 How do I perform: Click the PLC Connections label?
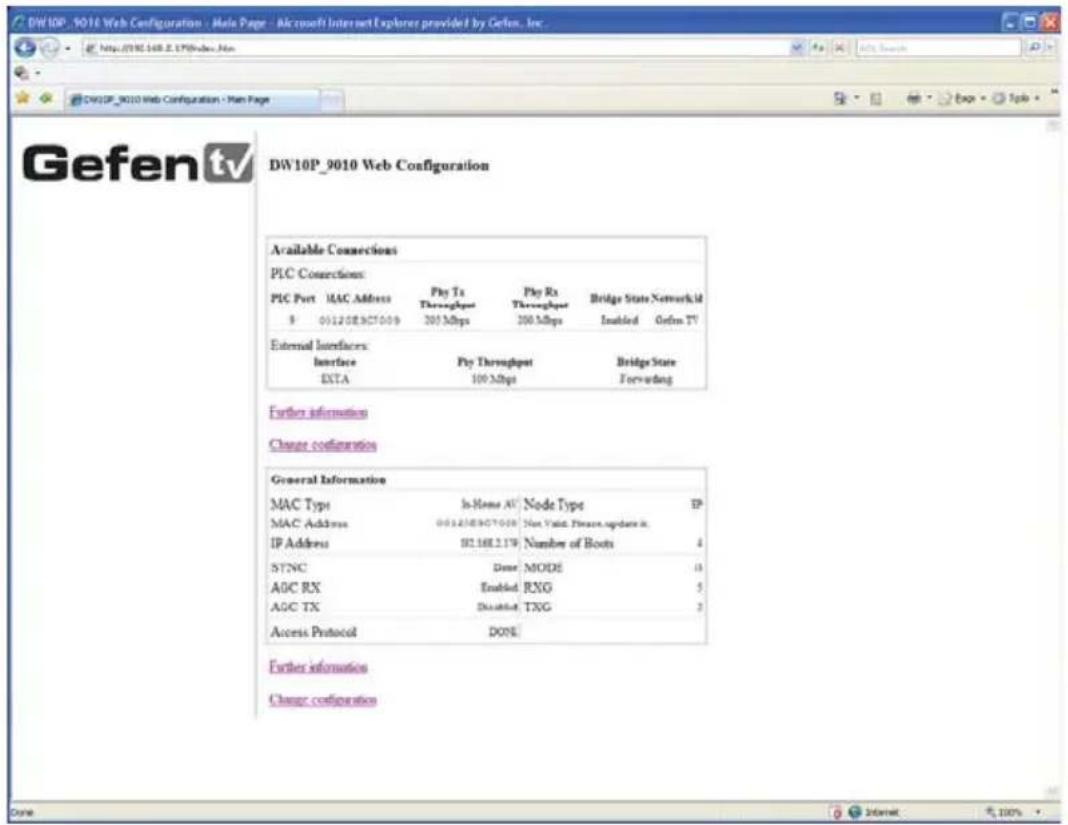point(317,274)
